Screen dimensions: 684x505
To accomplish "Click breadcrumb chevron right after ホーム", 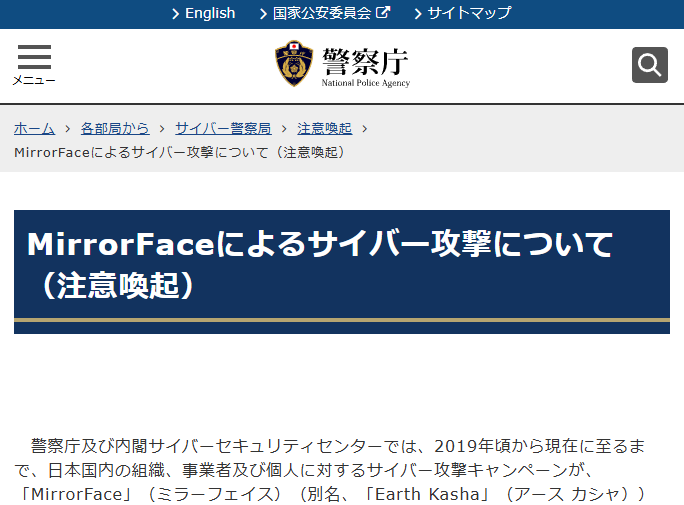I will (67, 129).
